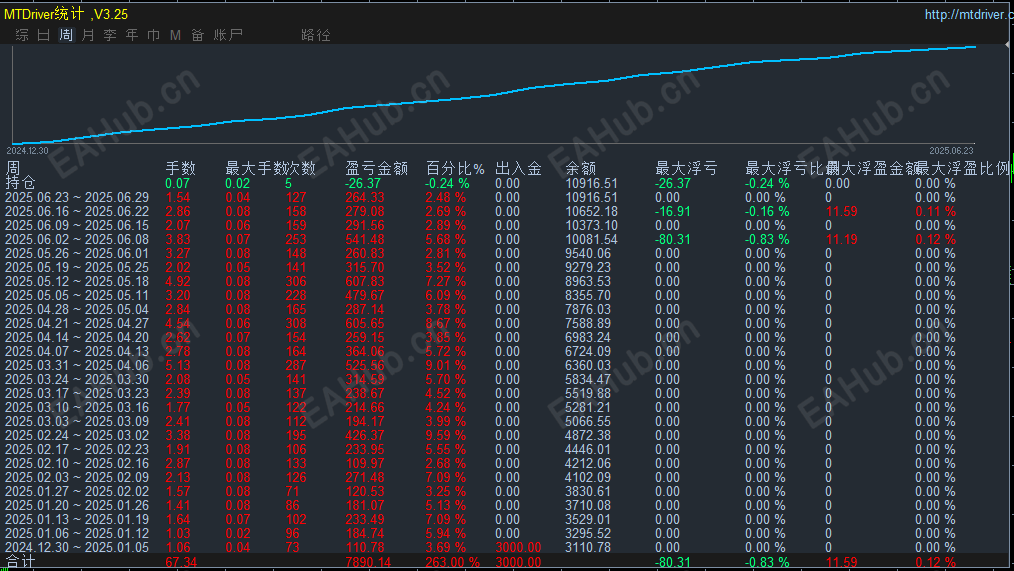Select week row 2025.01.06 ~ 2025.01.12
Screen dimensions: 1014x571
(77, 533)
